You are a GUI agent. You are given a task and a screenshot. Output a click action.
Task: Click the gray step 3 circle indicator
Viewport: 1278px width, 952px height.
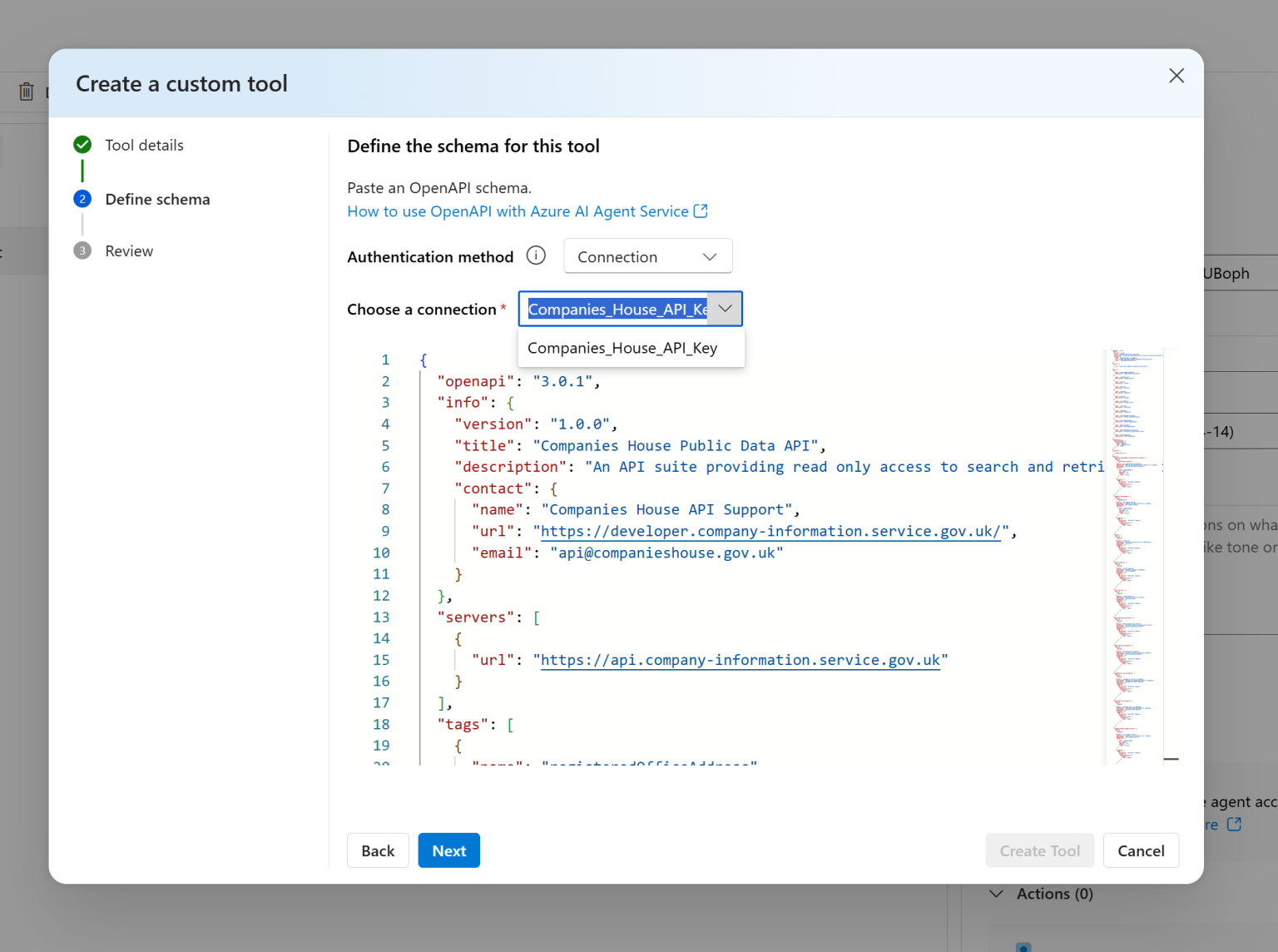pyautogui.click(x=82, y=250)
